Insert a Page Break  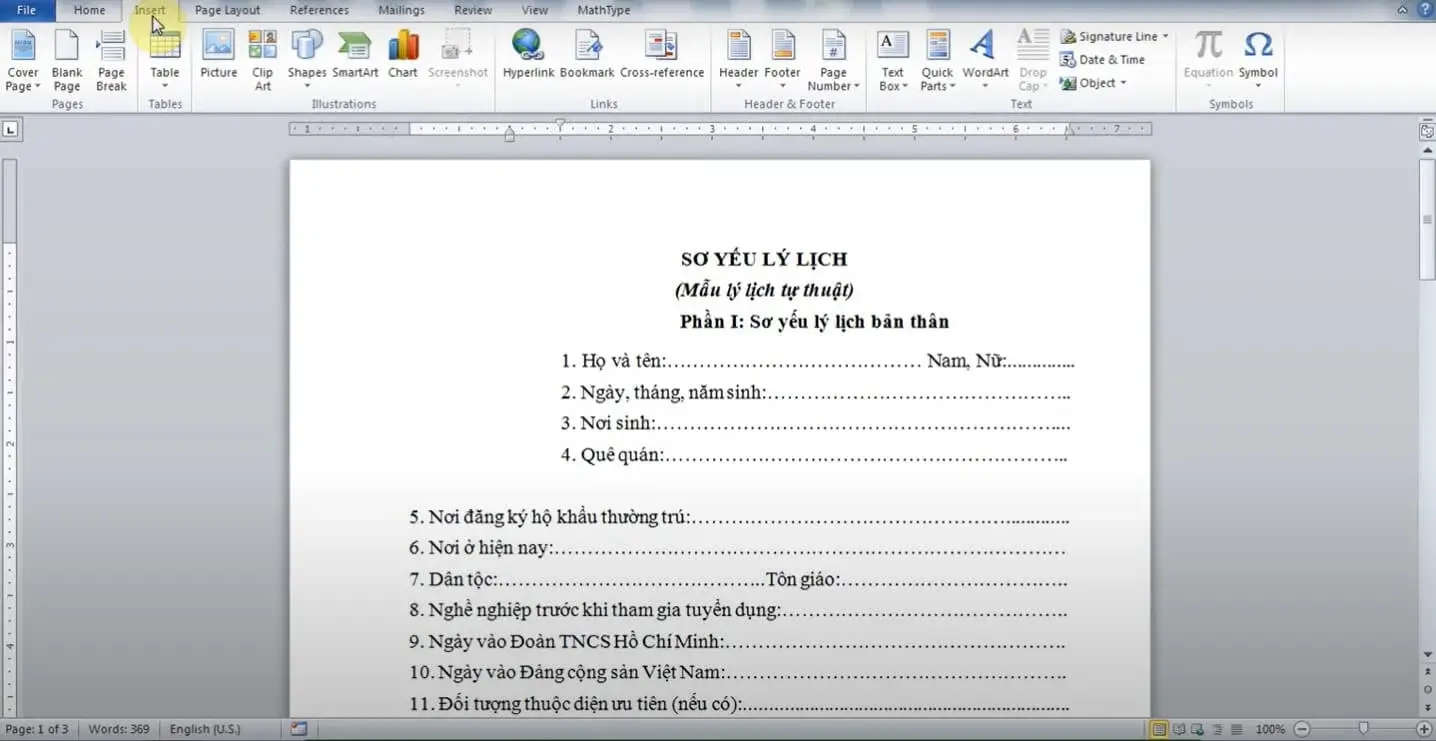[111, 61]
